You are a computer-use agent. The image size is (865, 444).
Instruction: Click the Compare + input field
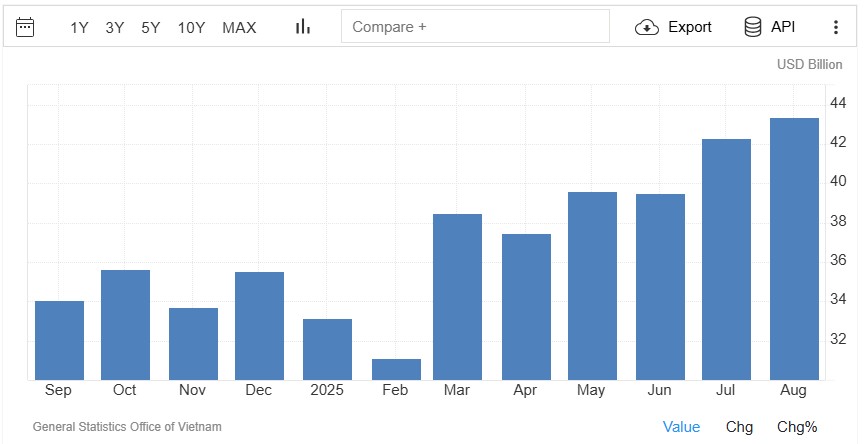(475, 27)
